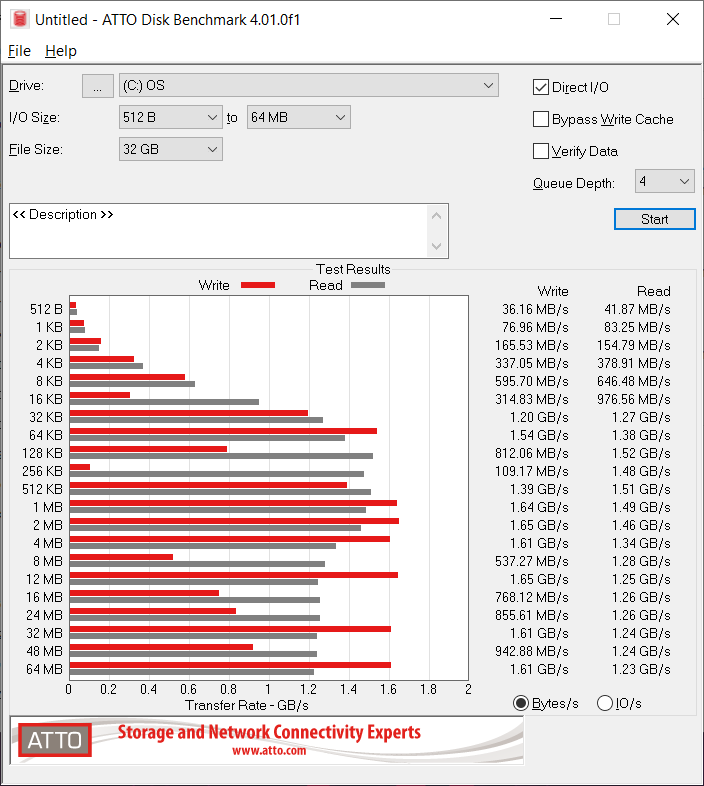Click Storage and Network Connectivity Experts banner text

pos(269,732)
